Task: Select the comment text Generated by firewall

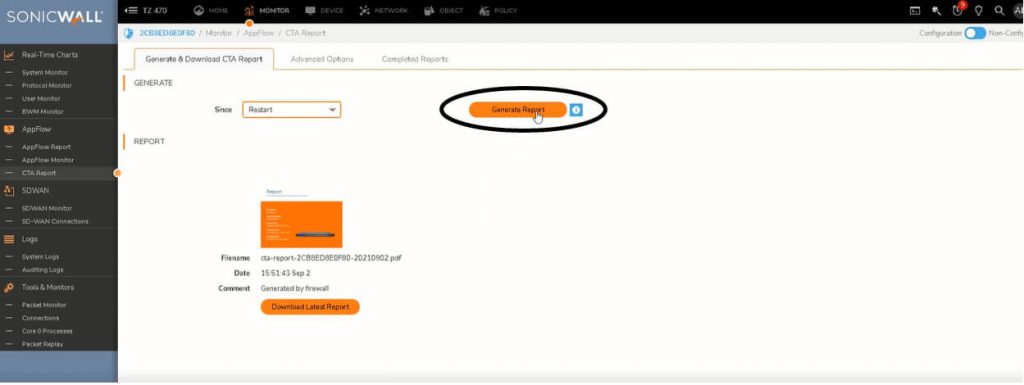Action: (x=295, y=288)
